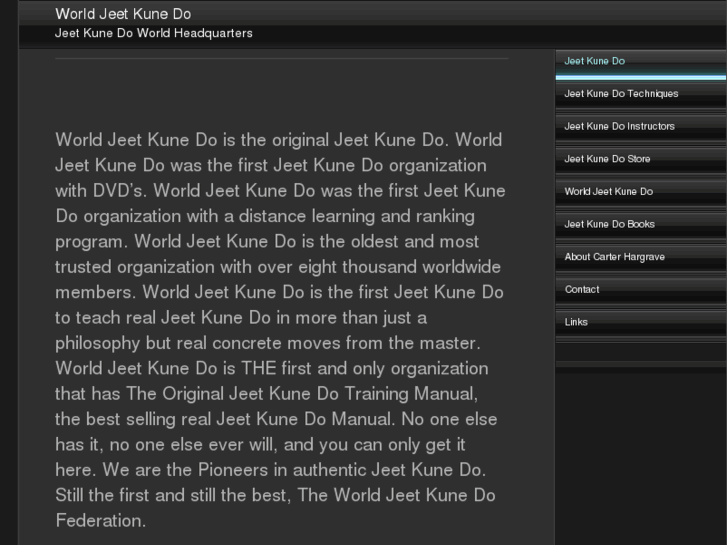Screen dimensions: 727x545
Task: Click the Jeet Kune Do World Headquarters tagline
Action: tap(153, 33)
